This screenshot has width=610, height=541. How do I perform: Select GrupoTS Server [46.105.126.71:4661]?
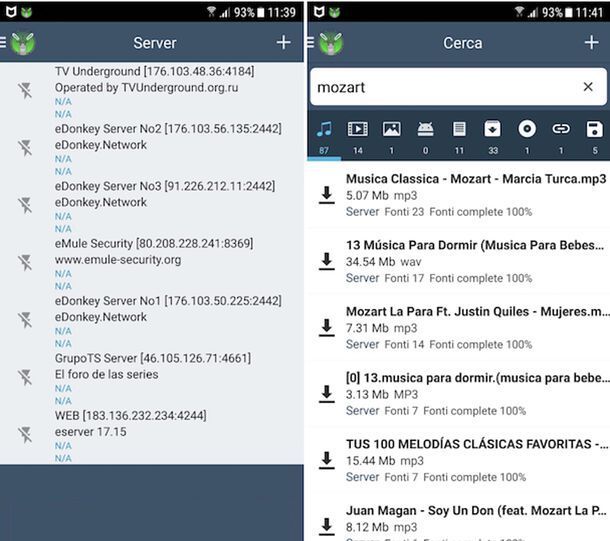(x=152, y=378)
